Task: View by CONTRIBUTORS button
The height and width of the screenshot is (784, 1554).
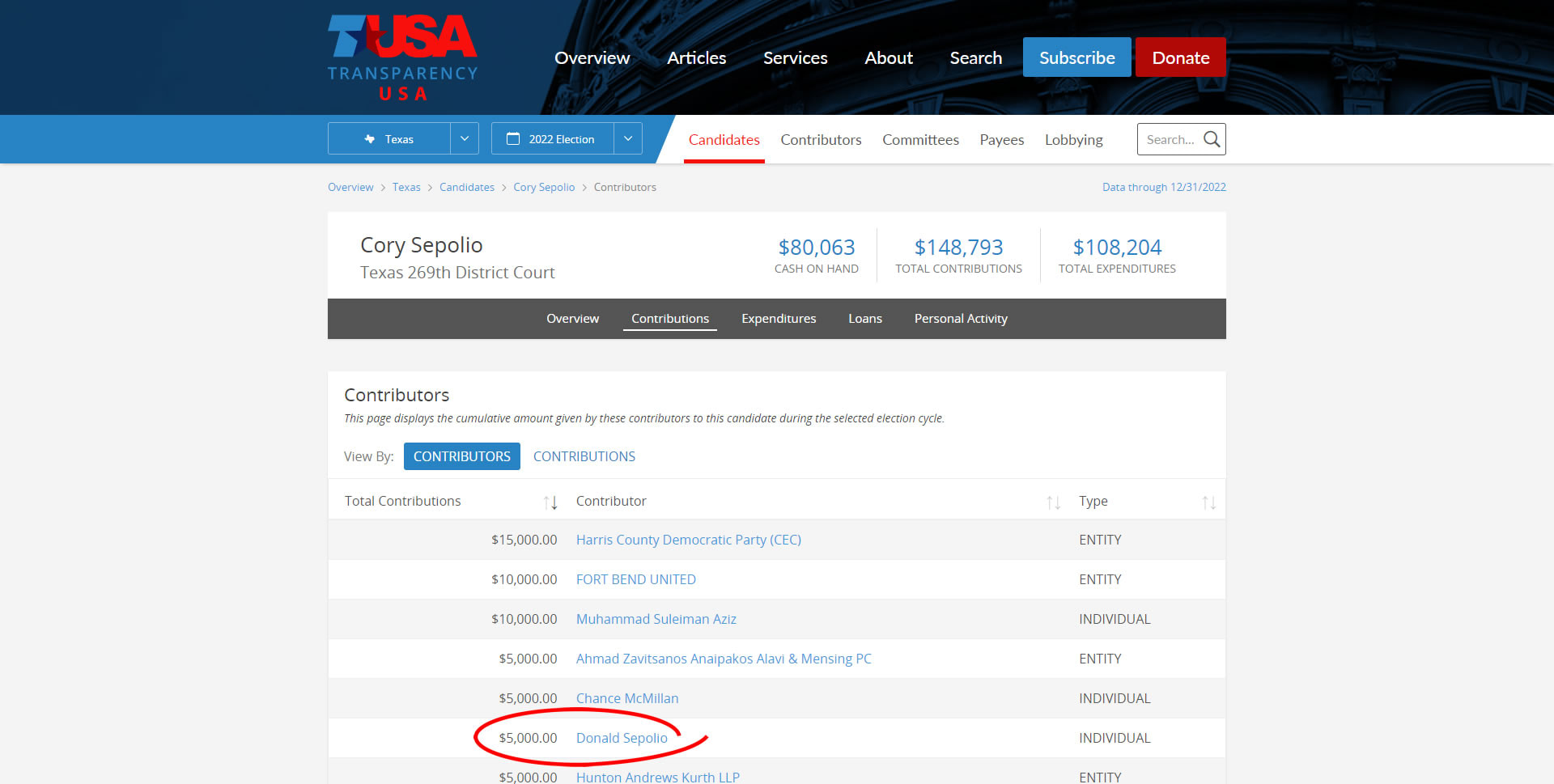Action: (x=461, y=456)
